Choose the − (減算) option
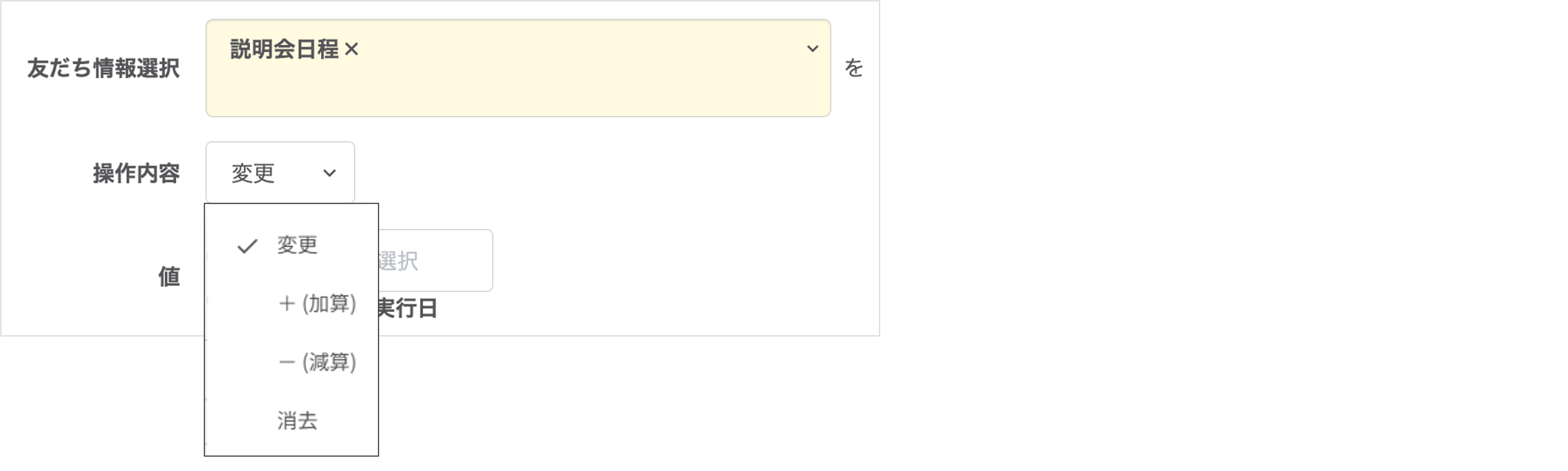Image resolution: width=1568 pixels, height=471 pixels. (316, 362)
